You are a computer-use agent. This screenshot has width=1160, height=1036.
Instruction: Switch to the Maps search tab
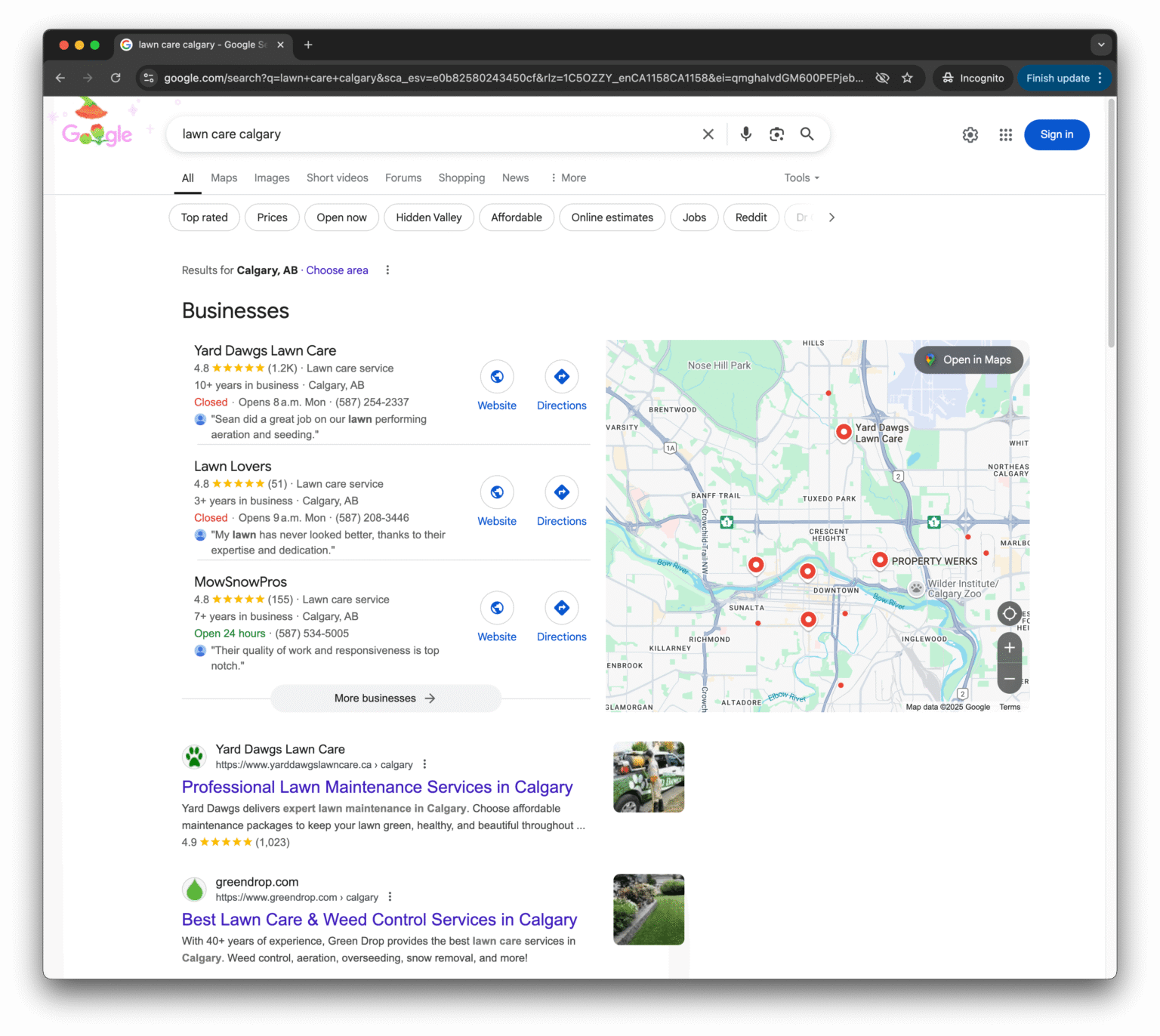click(x=224, y=178)
